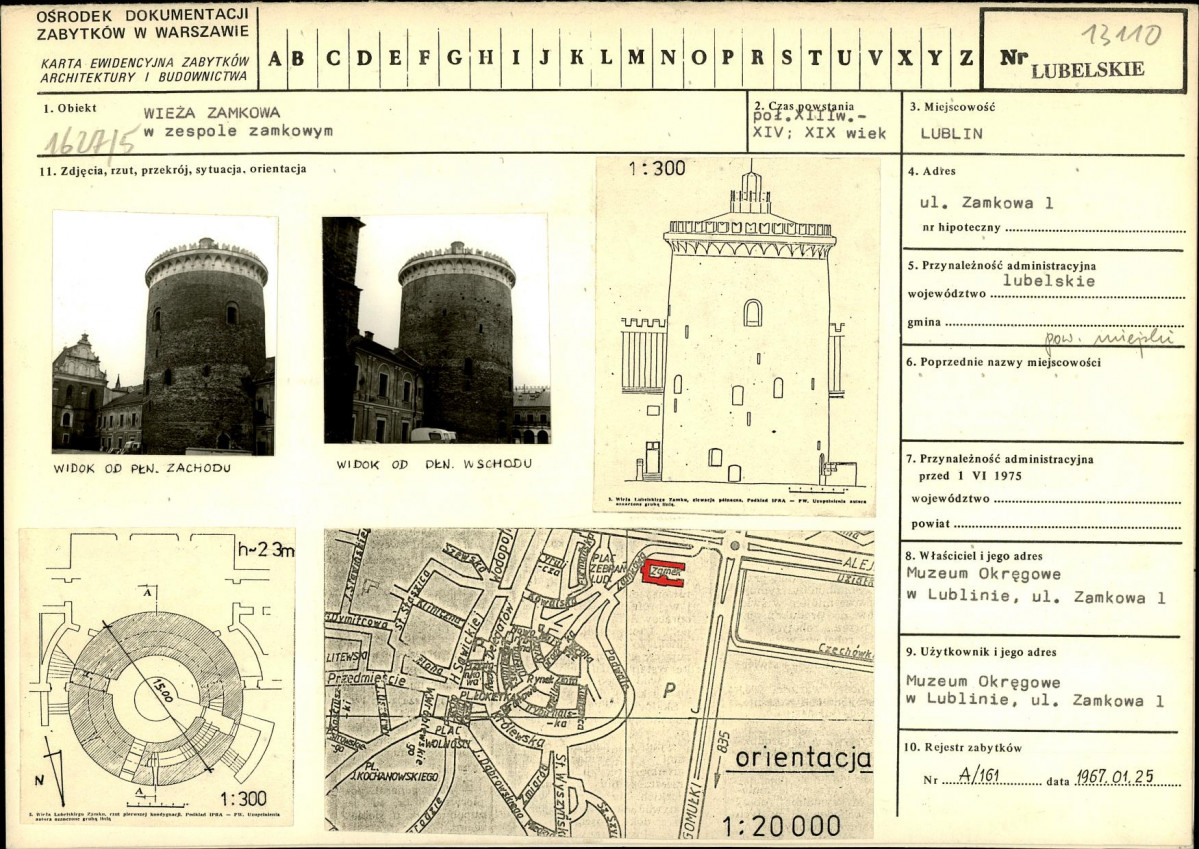
Task: Click the LUBLIN locality field
Action: (x=951, y=133)
